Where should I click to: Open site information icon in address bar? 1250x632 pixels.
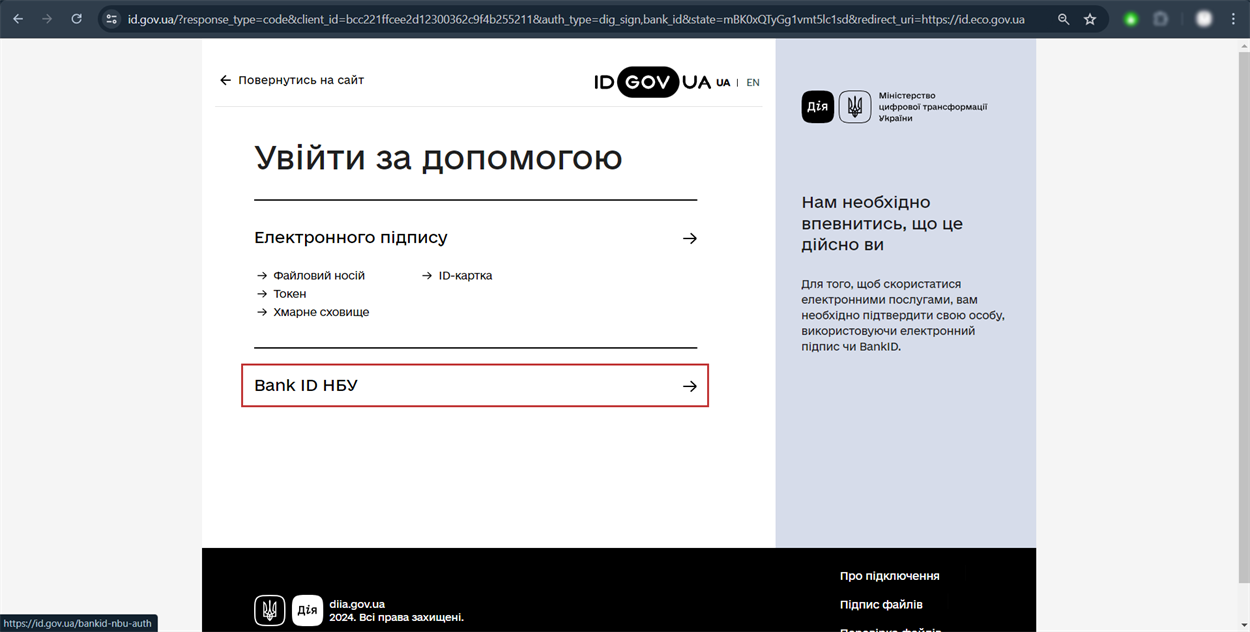pos(112,19)
